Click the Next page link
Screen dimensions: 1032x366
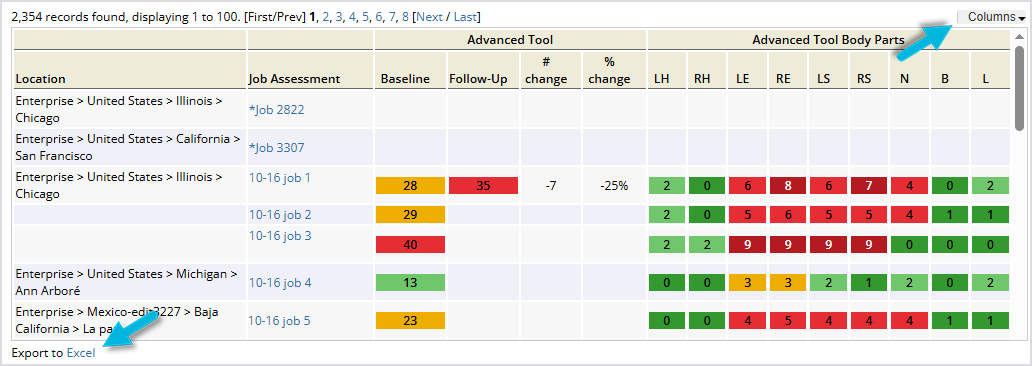[x=429, y=17]
